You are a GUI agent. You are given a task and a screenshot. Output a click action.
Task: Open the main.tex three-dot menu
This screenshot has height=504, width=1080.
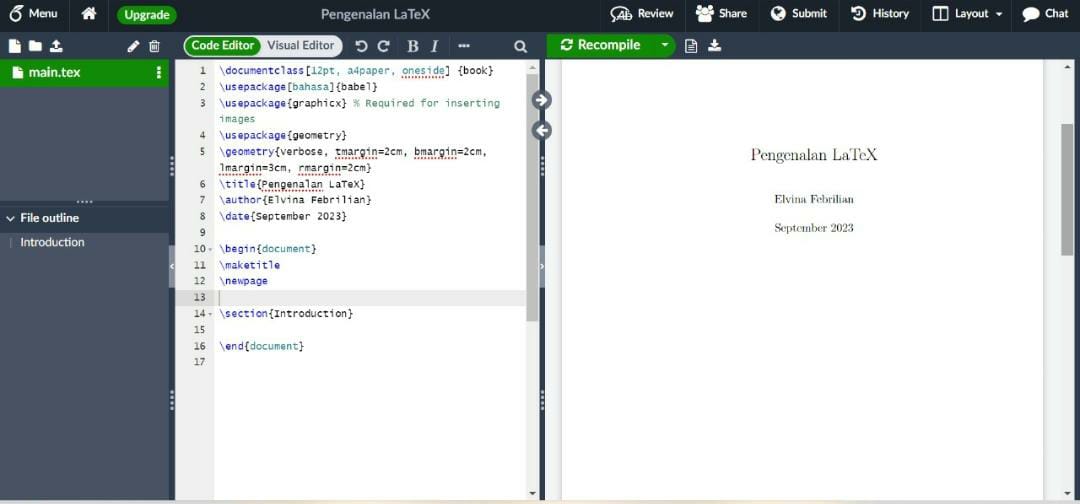(159, 72)
